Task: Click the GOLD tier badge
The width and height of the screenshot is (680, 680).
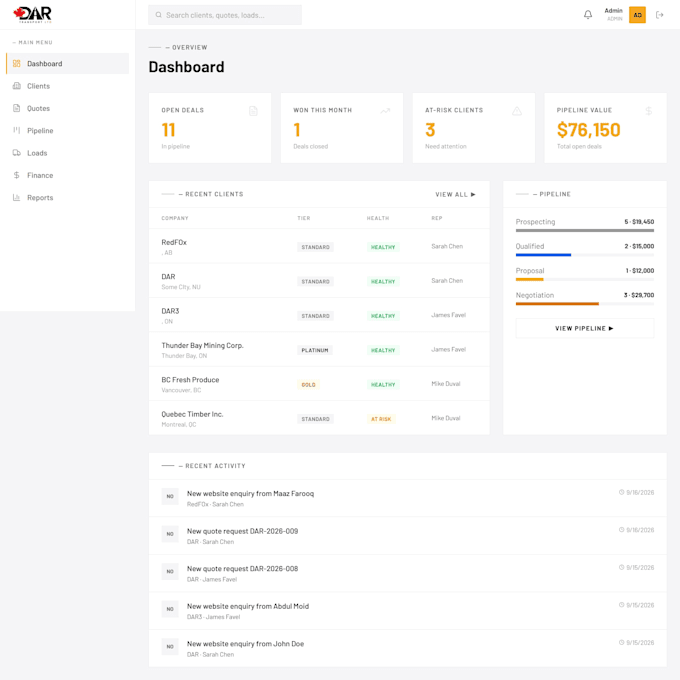Action: (308, 385)
